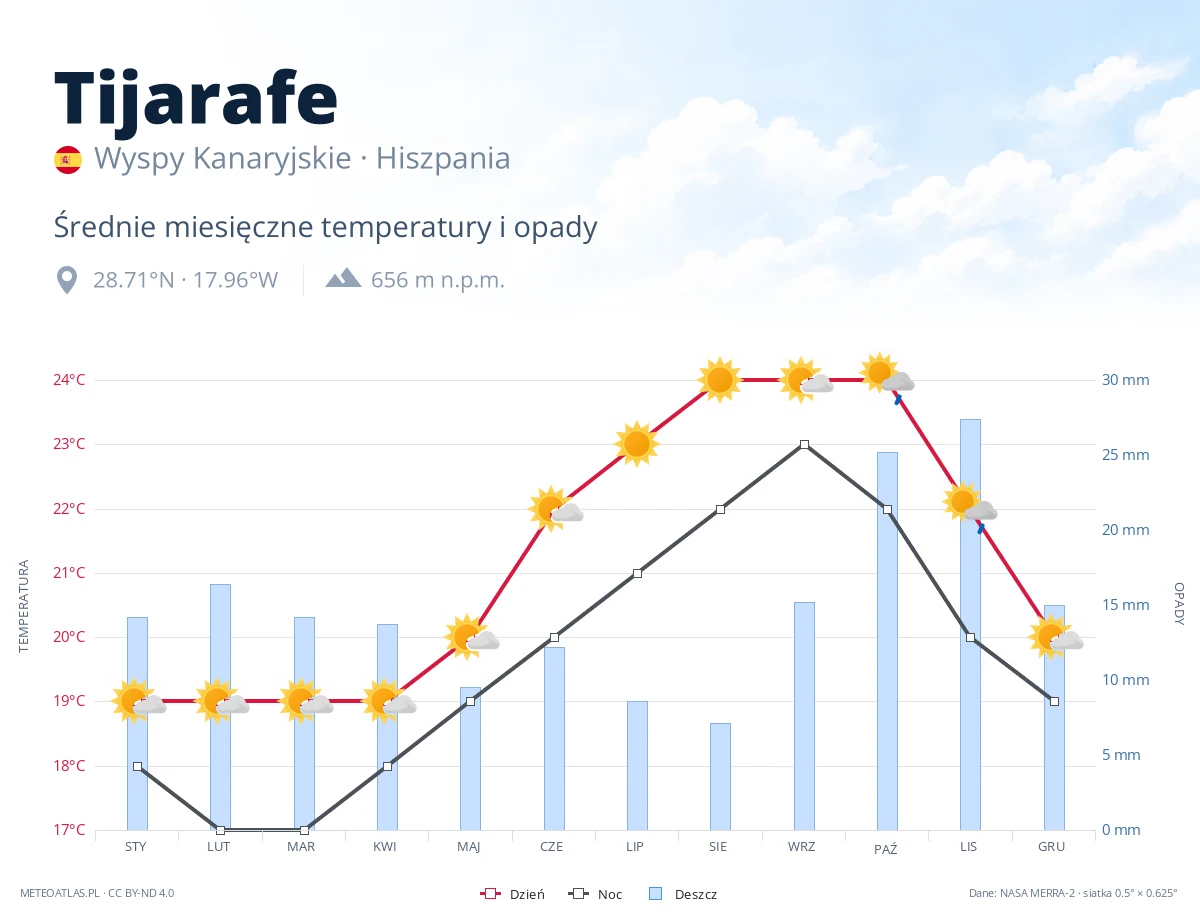The width and height of the screenshot is (1200, 920).
Task: Click the STY month label
Action: click(136, 847)
